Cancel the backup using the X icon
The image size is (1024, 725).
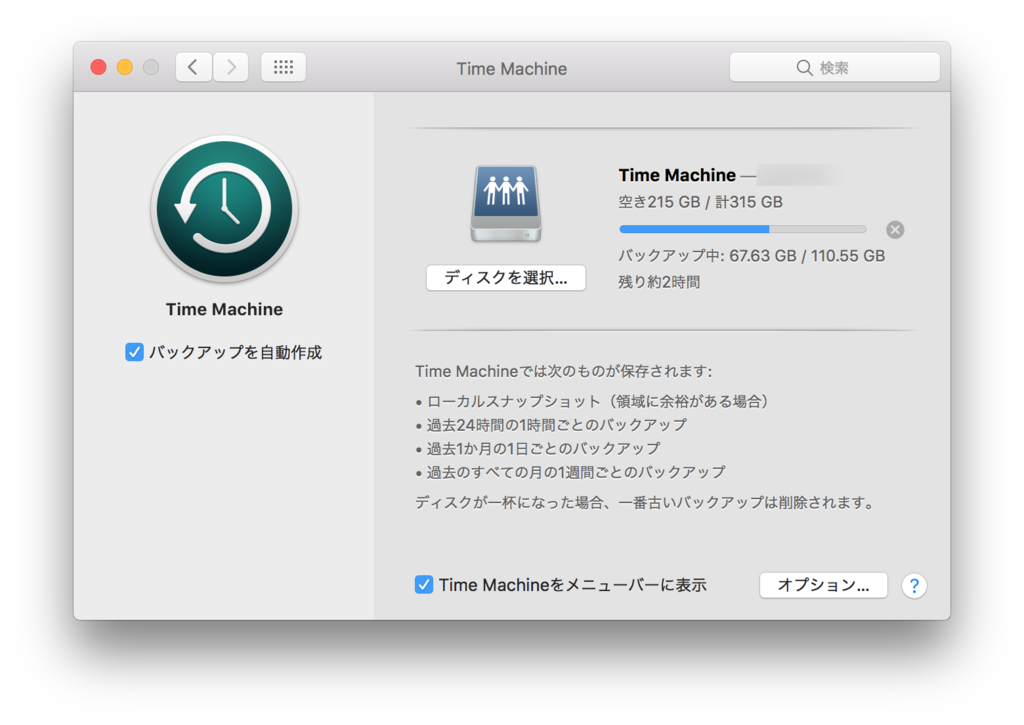pos(894,229)
